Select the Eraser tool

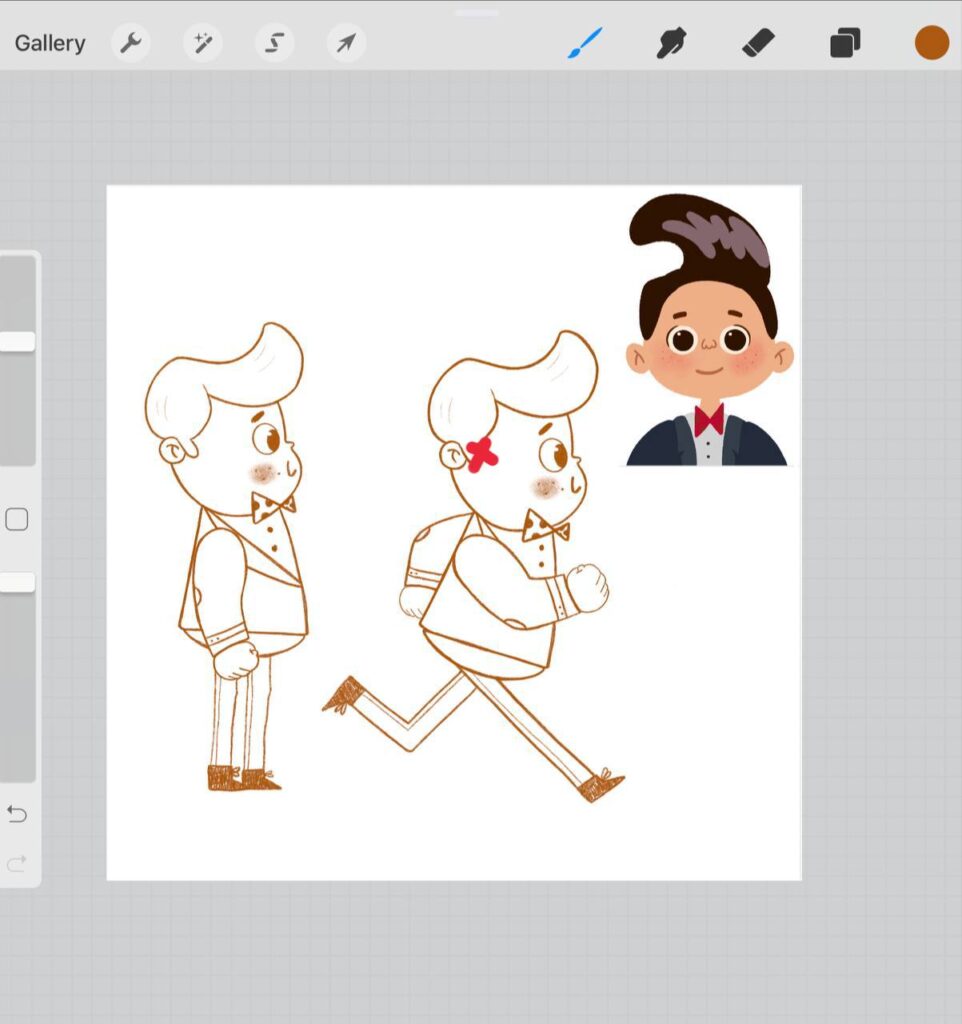click(x=758, y=43)
